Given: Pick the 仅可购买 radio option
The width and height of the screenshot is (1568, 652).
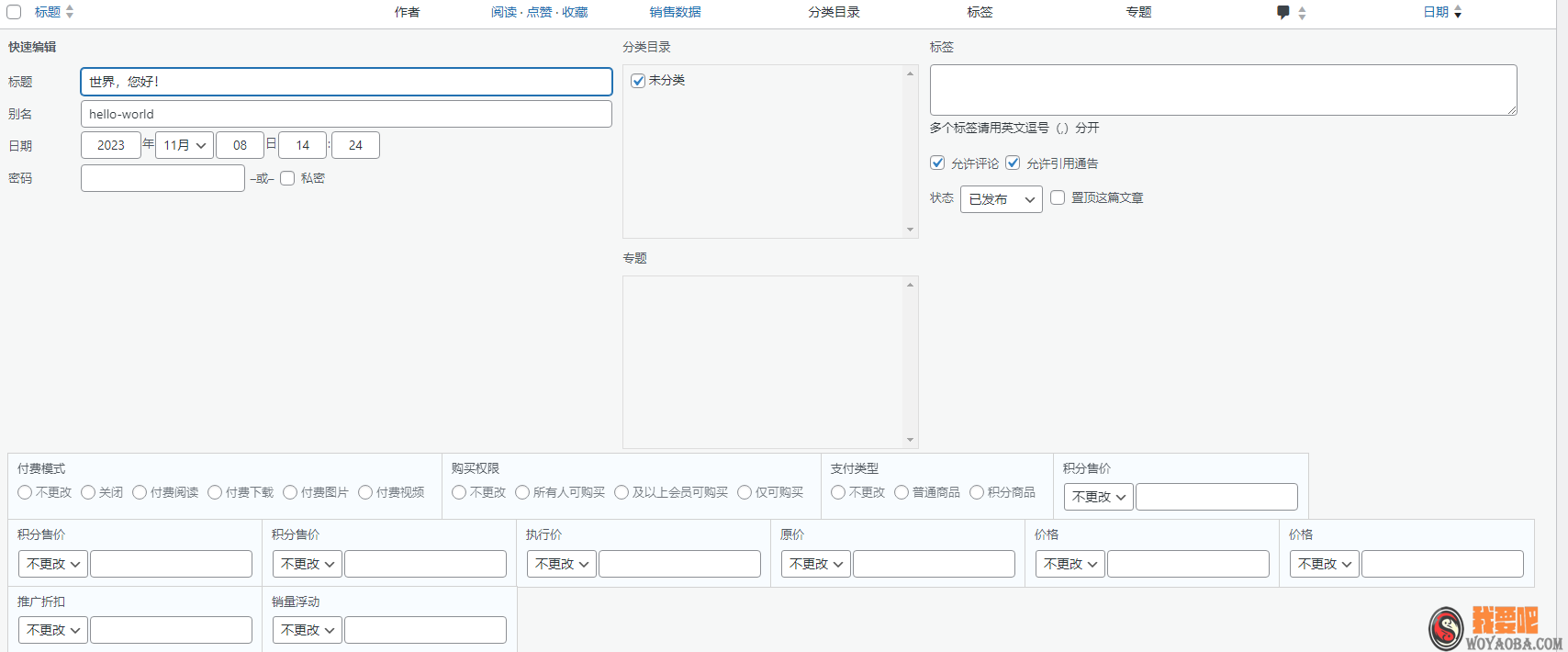Looking at the screenshot, I should [x=745, y=492].
